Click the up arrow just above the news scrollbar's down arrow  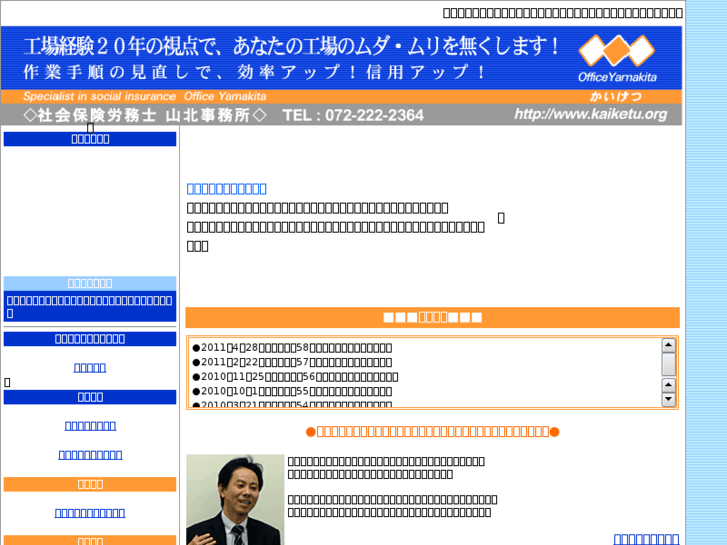(x=668, y=385)
